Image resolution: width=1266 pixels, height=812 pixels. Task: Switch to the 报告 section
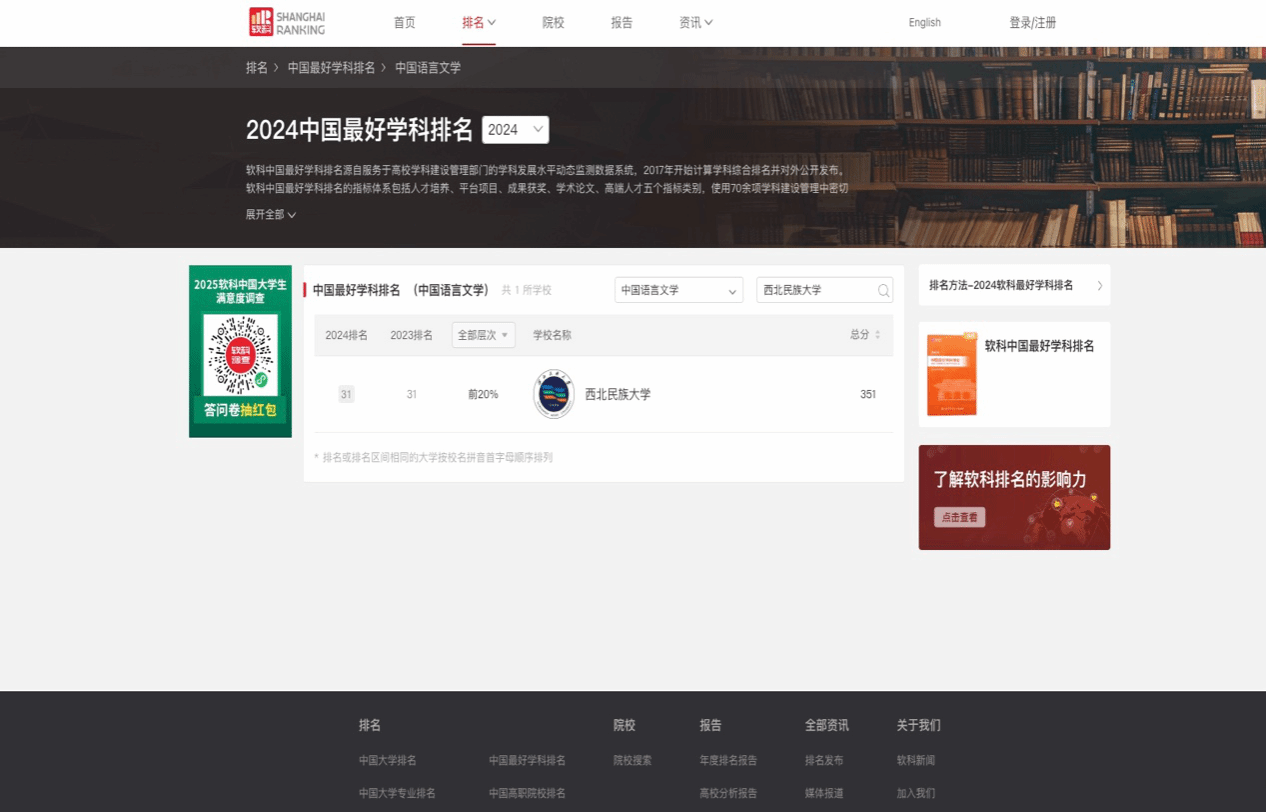[x=621, y=22]
